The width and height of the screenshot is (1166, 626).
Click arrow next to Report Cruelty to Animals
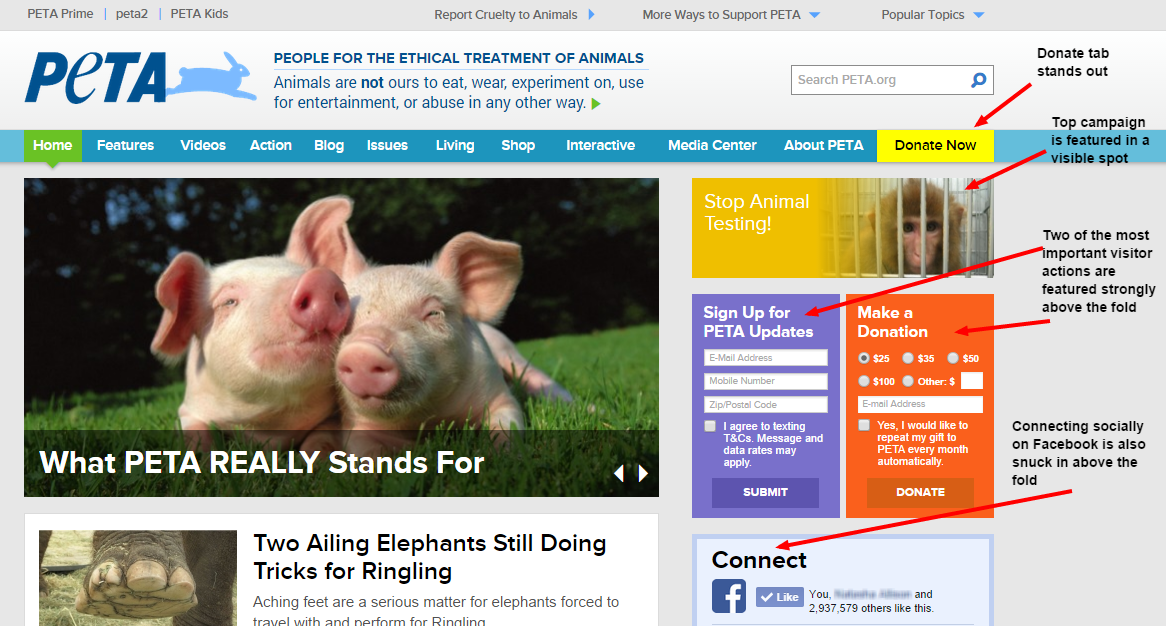pos(591,14)
